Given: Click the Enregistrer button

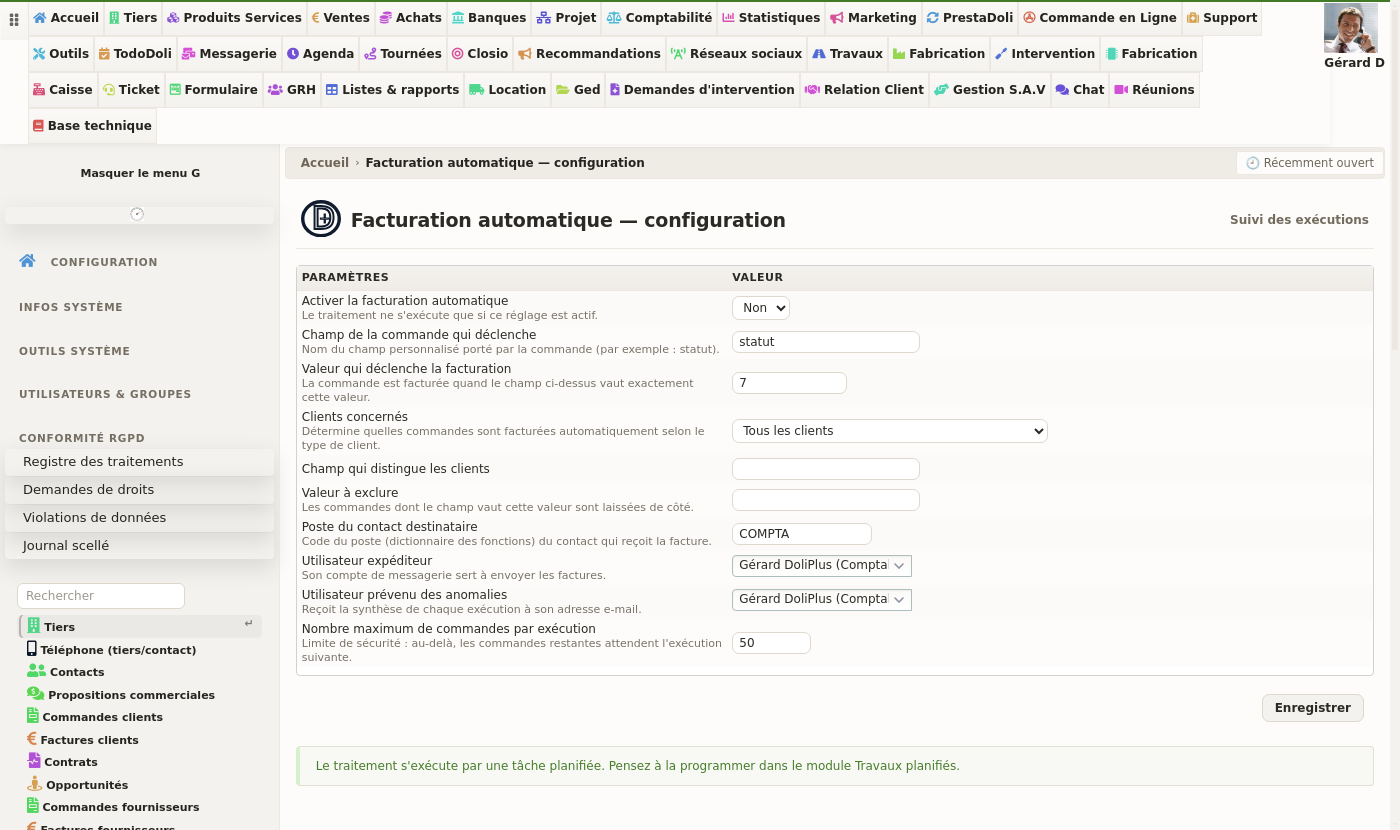Looking at the screenshot, I should 1313,708.
